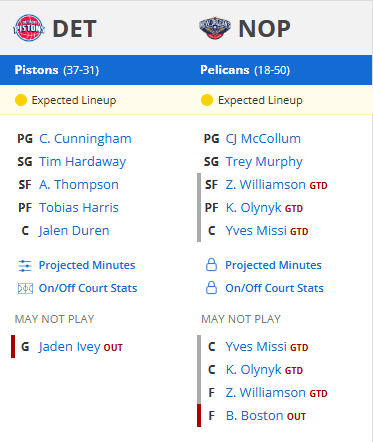Open Tim Hardaway player link
This screenshot has width=373, height=442.
(83, 162)
